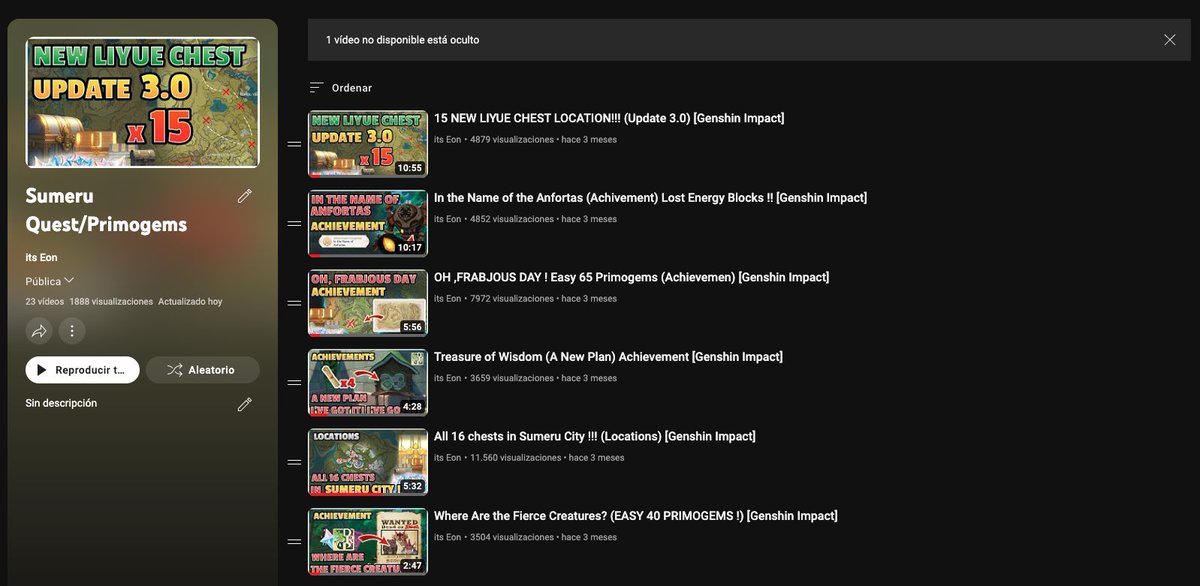
Task: Open the playlist three-dot more options menu
Action: 71,330
